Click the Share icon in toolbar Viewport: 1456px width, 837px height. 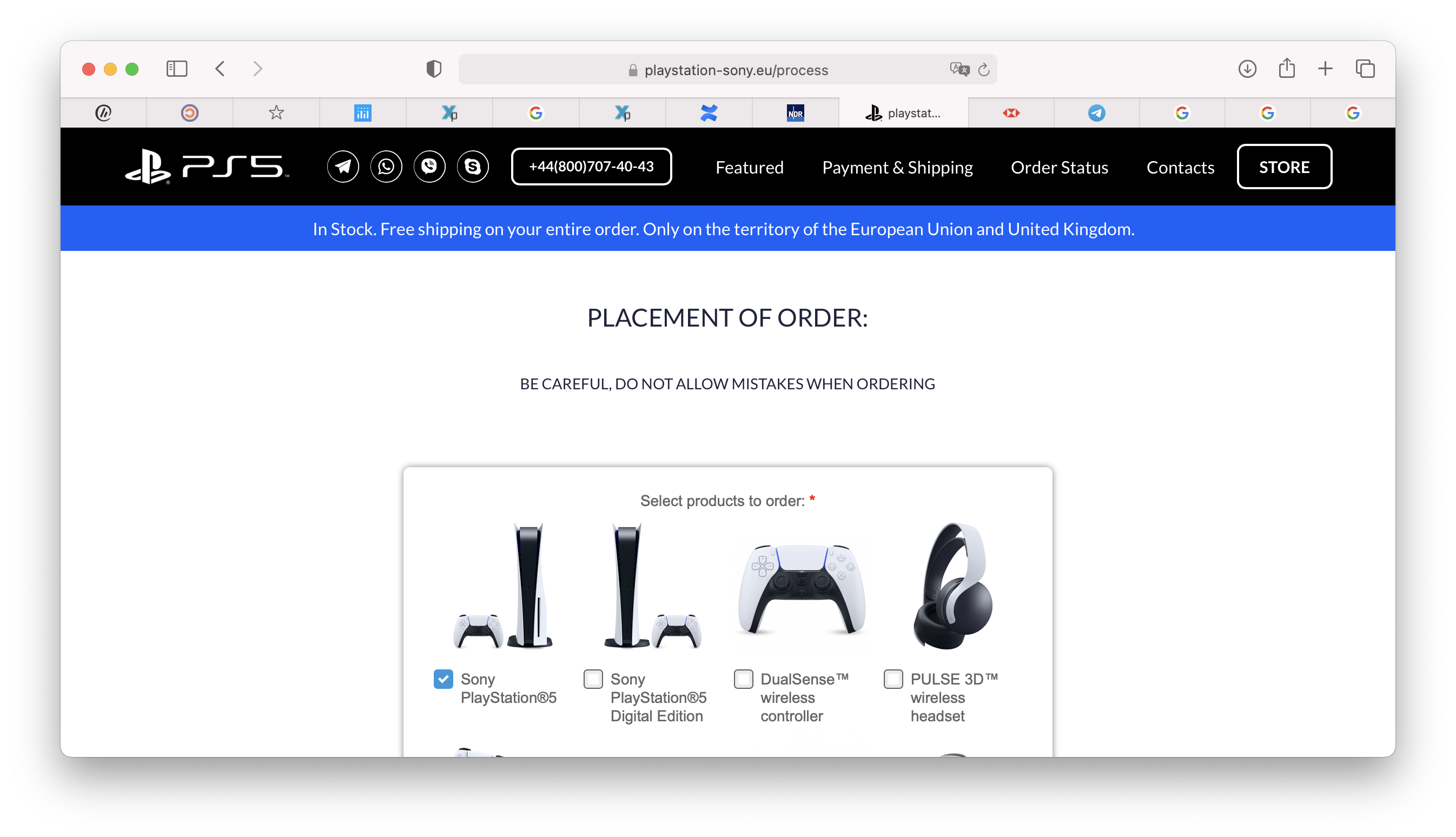pos(1286,68)
